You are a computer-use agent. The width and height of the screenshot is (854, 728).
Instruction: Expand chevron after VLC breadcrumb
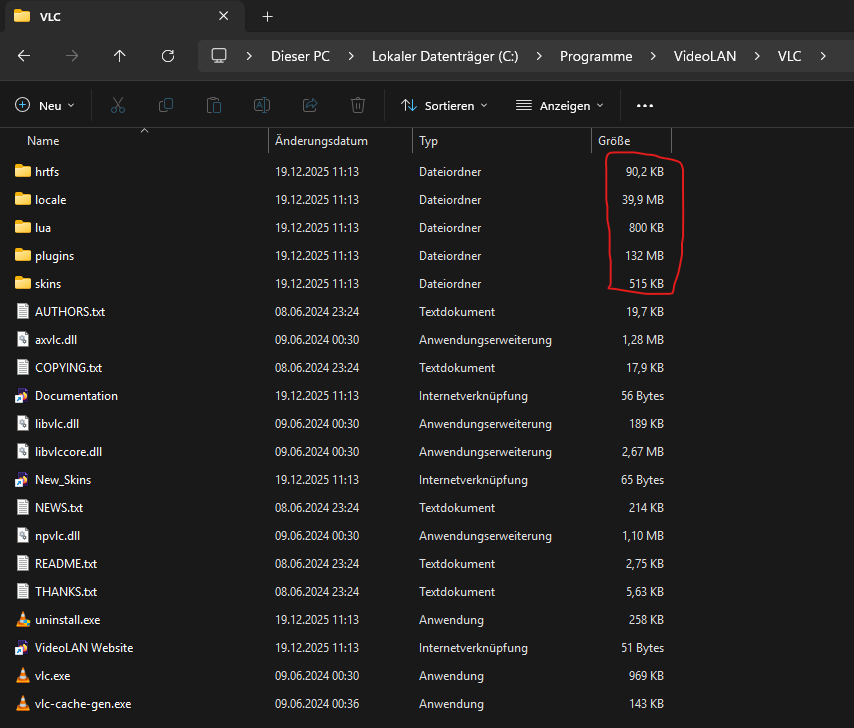pyautogui.click(x=823, y=56)
